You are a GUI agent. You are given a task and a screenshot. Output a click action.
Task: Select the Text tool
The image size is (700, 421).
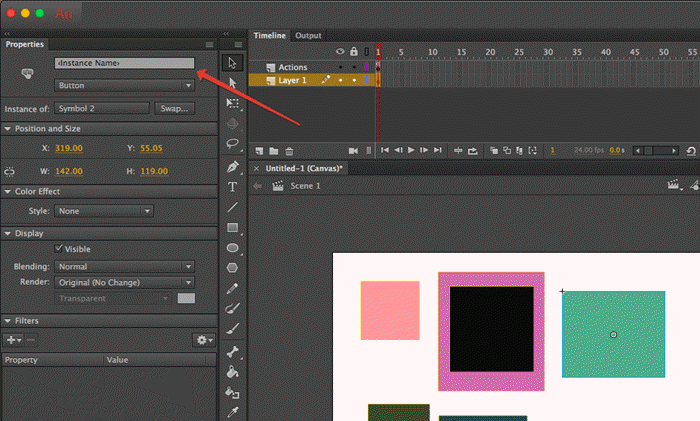pos(232,187)
